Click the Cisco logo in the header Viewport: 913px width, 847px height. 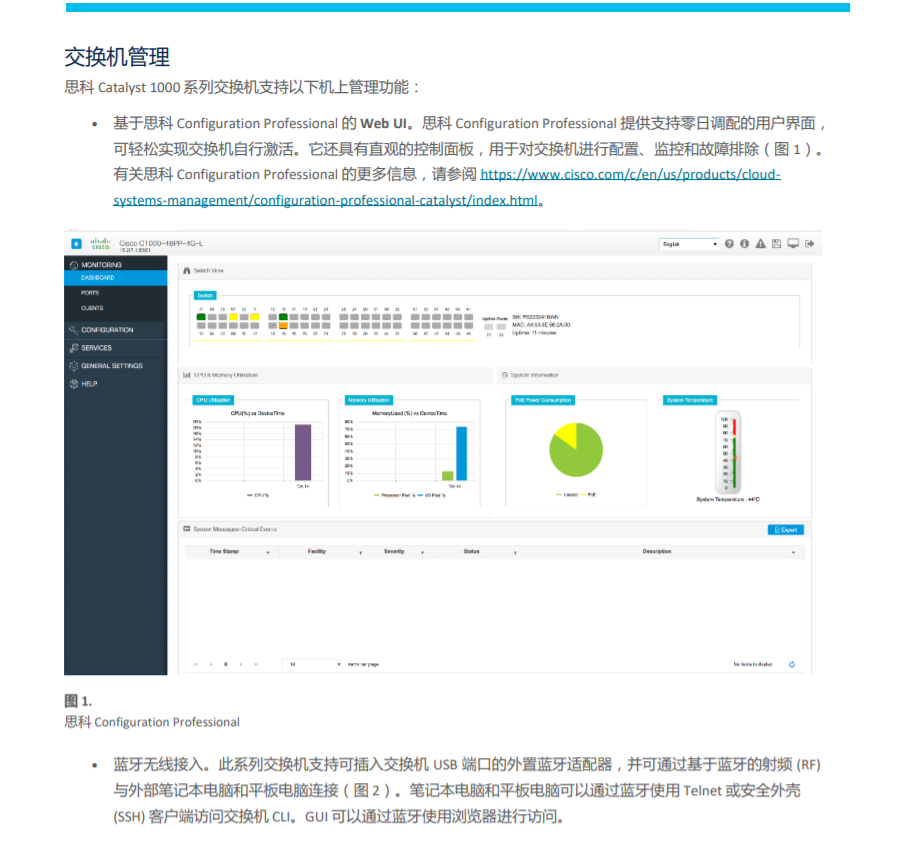(x=100, y=244)
